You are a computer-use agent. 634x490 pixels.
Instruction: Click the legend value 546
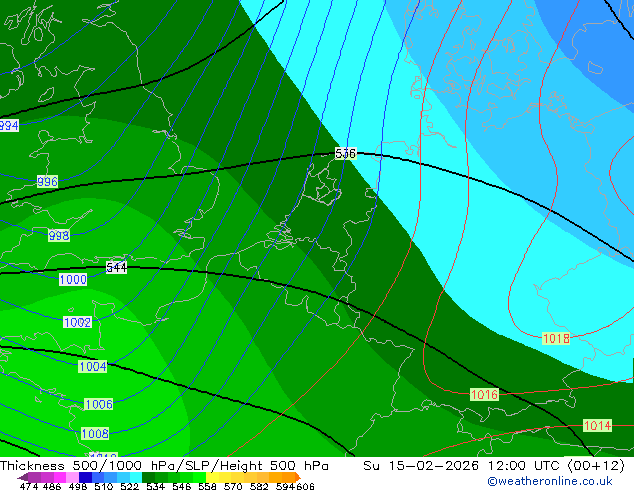point(181,486)
